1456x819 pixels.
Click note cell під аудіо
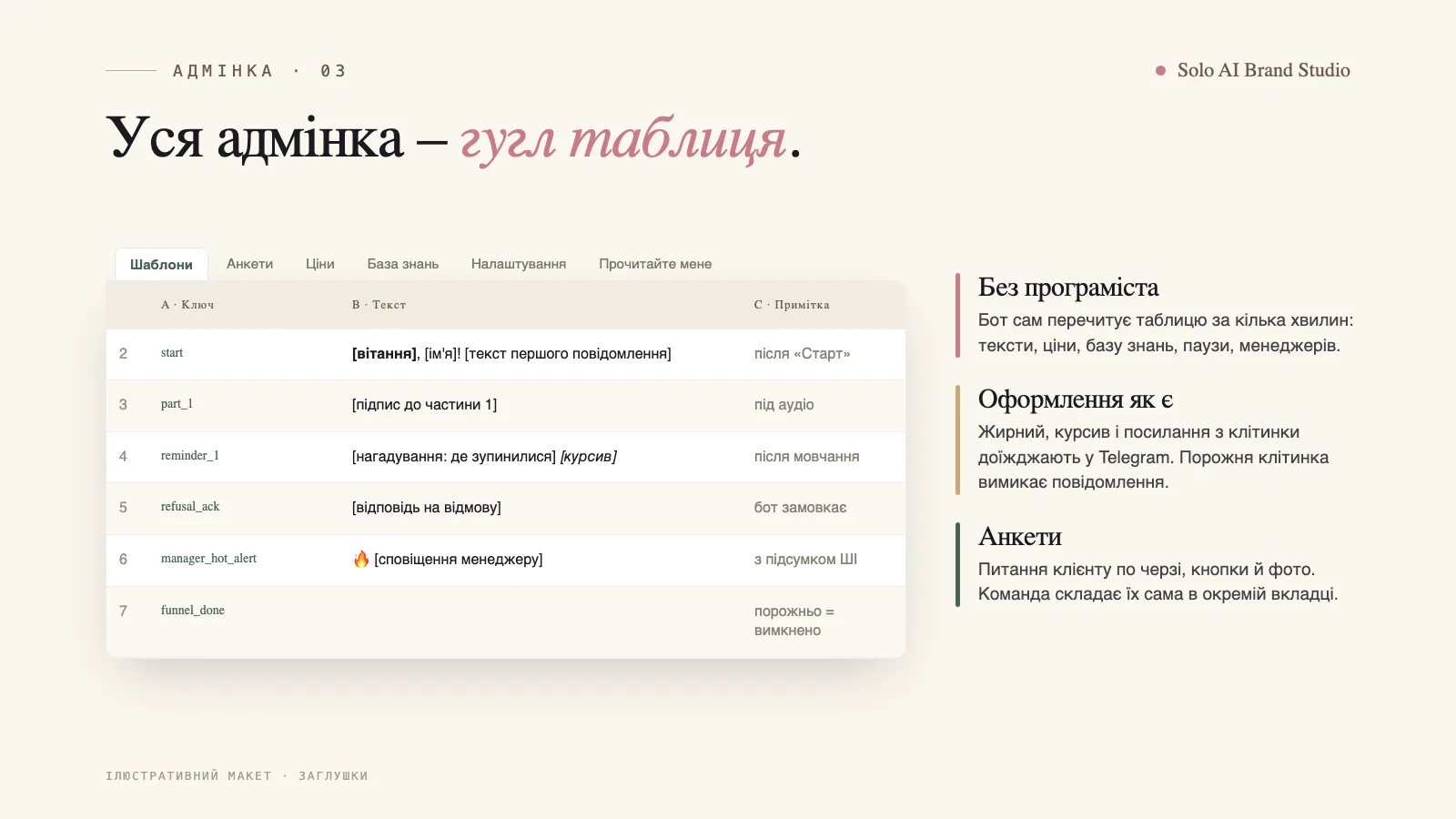(x=784, y=405)
